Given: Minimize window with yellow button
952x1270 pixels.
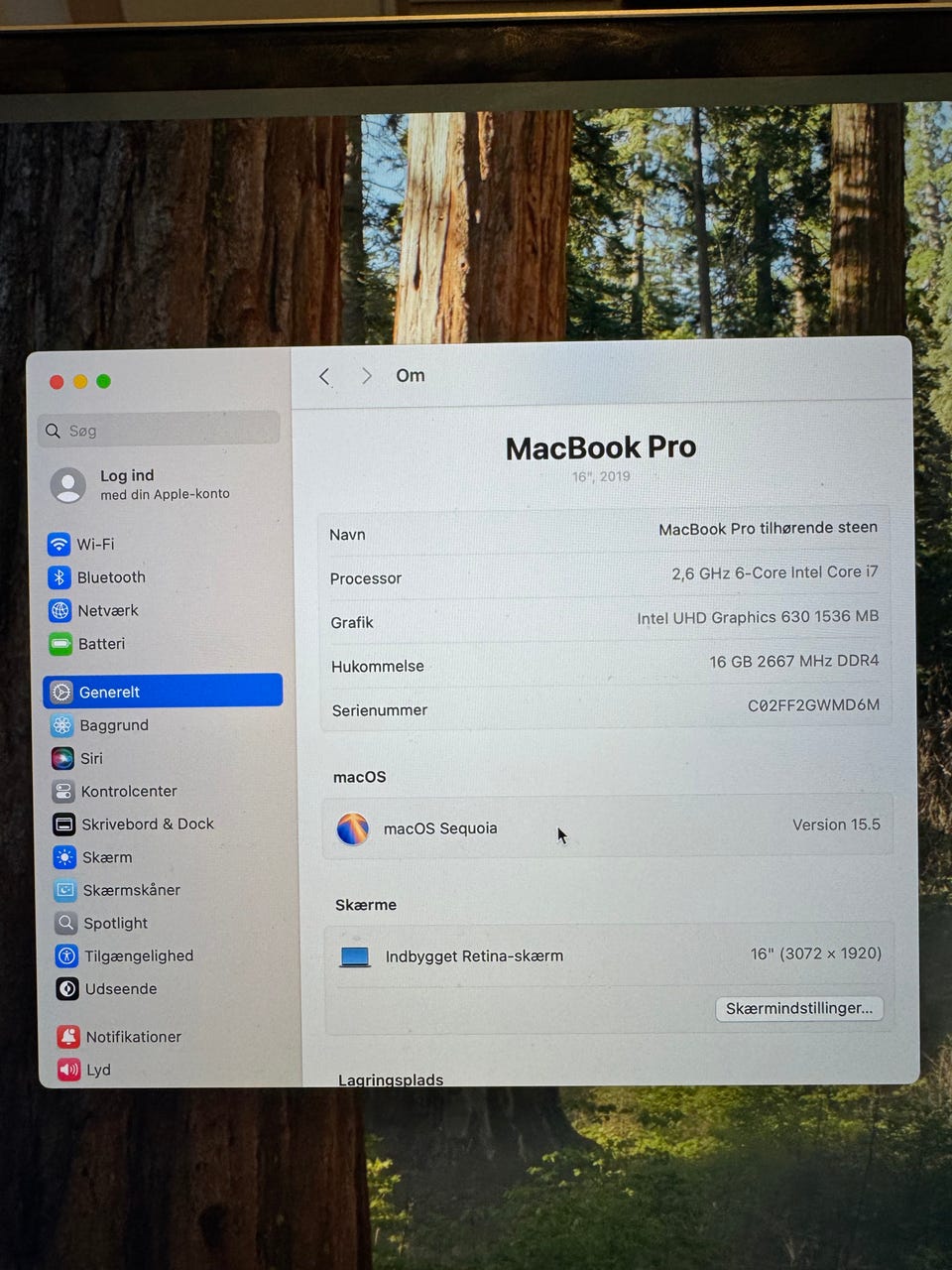Looking at the screenshot, I should (80, 382).
